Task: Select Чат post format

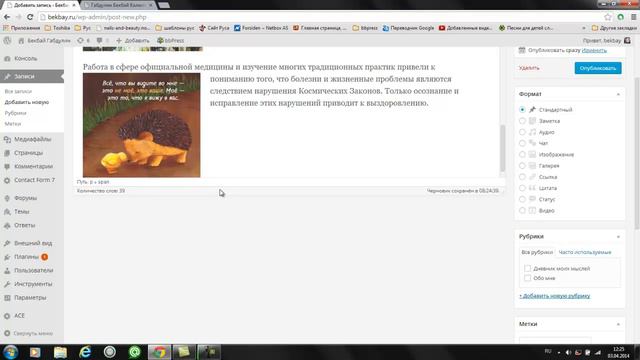Action: pos(522,143)
